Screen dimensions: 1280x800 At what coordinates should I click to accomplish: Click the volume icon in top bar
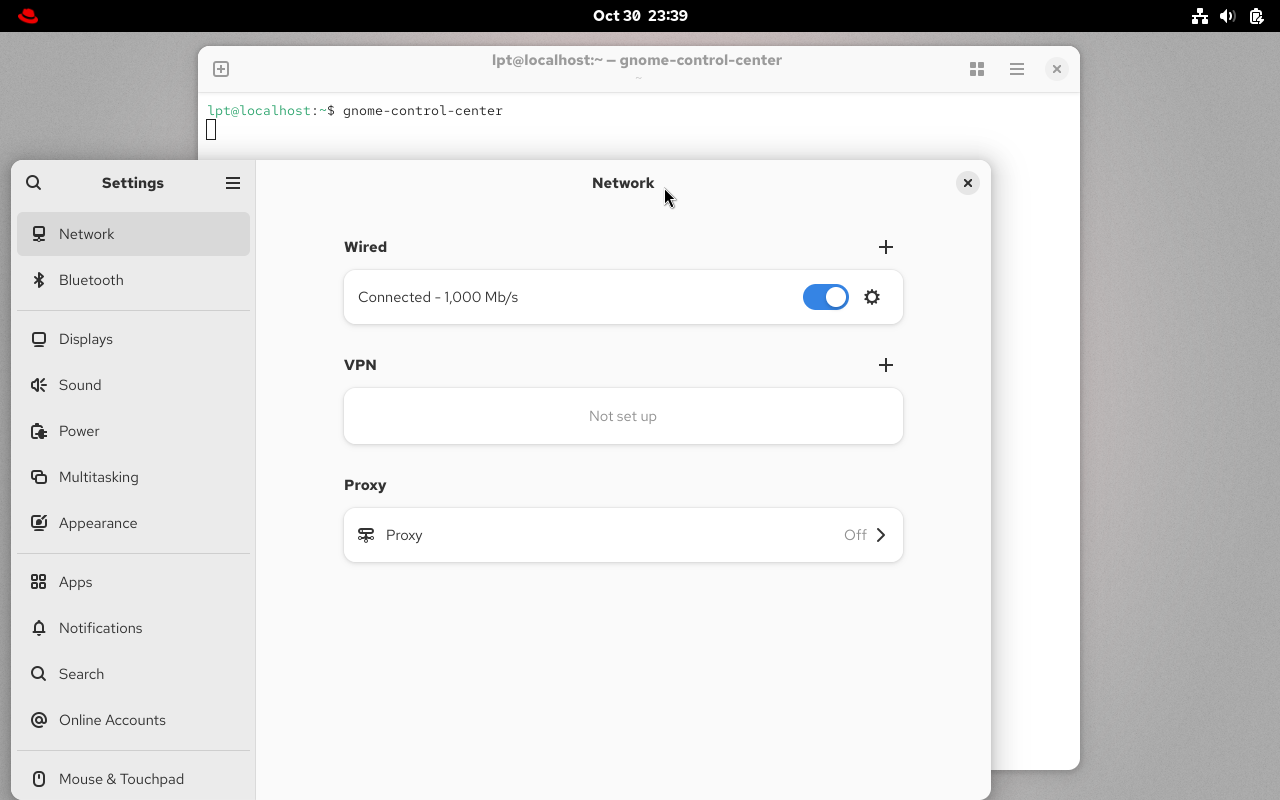click(x=1228, y=16)
